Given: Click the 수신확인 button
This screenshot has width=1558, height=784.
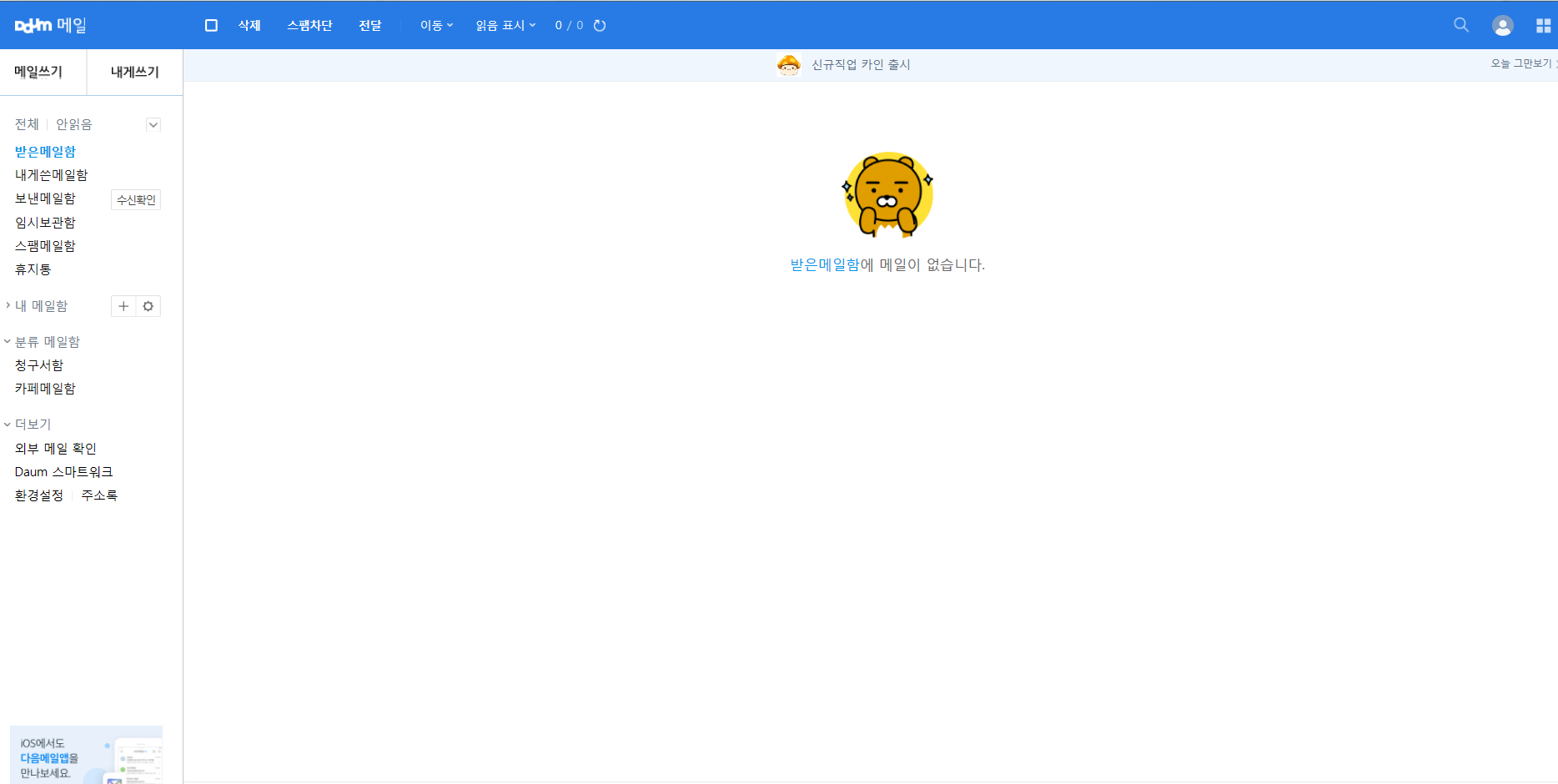Looking at the screenshot, I should tap(136, 200).
